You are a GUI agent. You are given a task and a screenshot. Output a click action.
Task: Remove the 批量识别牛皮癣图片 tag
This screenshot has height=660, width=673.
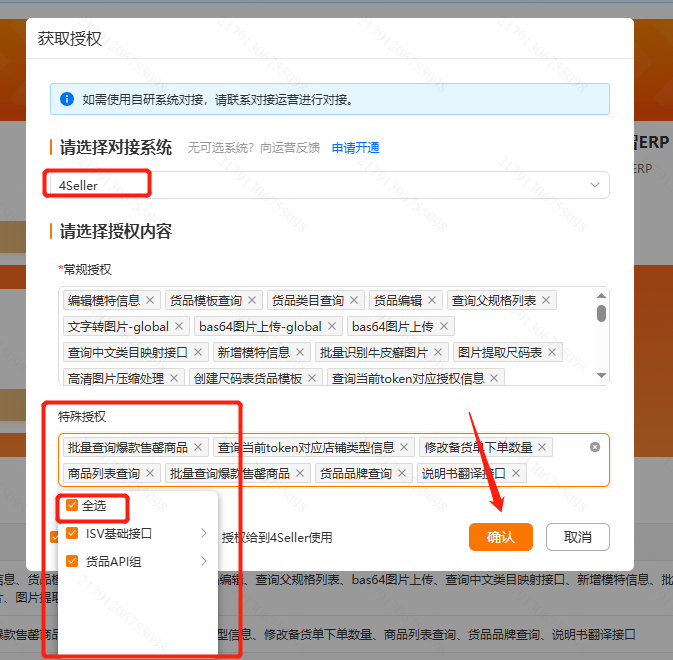(x=438, y=352)
